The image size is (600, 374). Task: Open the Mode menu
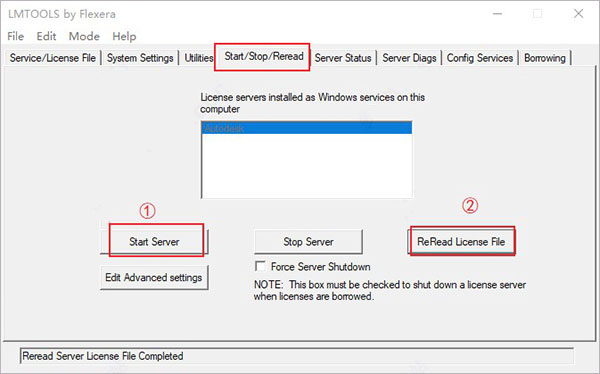pyautogui.click(x=84, y=36)
